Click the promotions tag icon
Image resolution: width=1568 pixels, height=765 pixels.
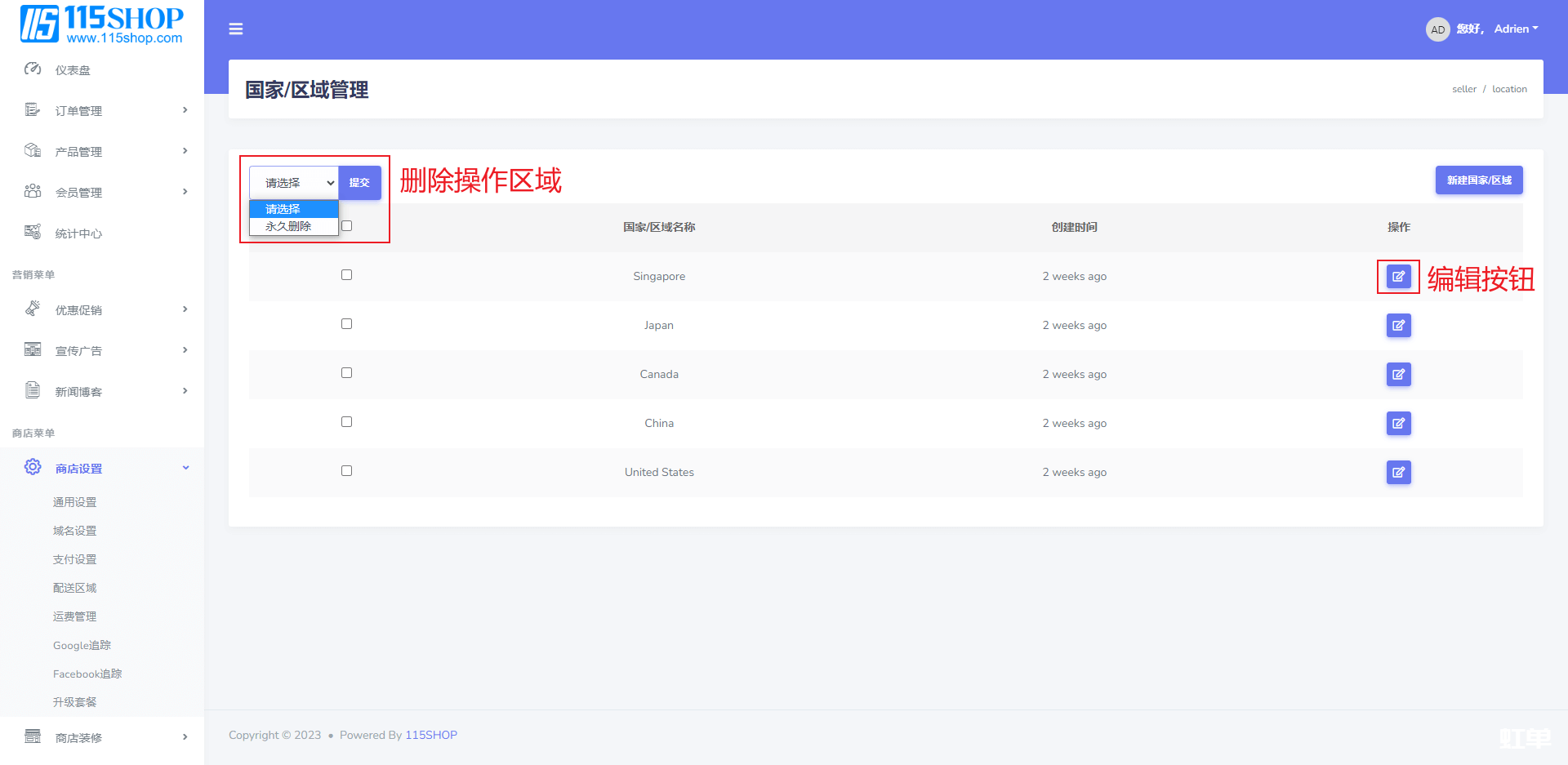click(33, 309)
